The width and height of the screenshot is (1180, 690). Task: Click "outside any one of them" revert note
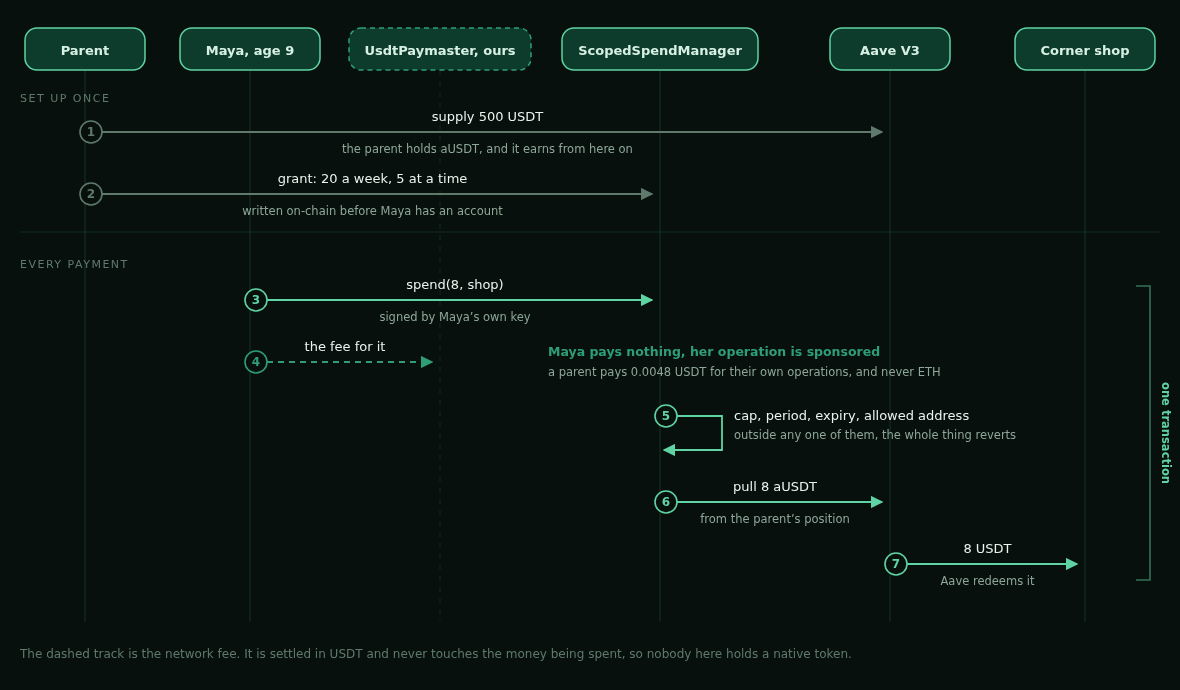[874, 435]
